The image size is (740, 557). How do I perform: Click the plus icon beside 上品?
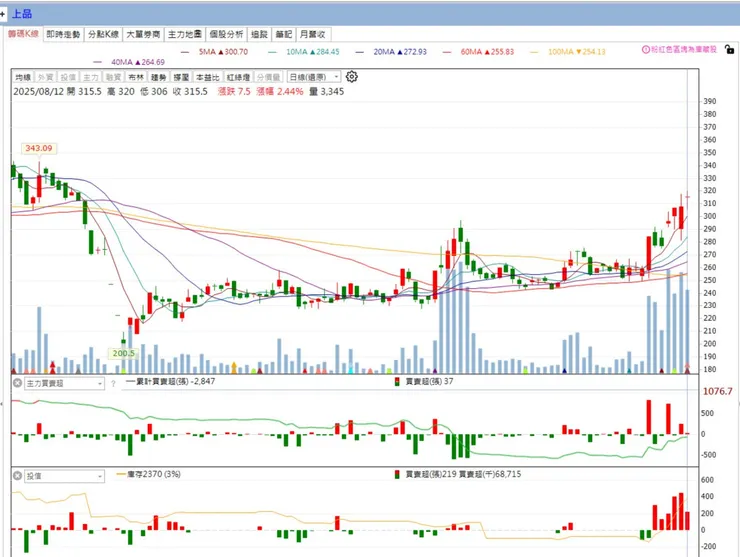coord(2,14)
